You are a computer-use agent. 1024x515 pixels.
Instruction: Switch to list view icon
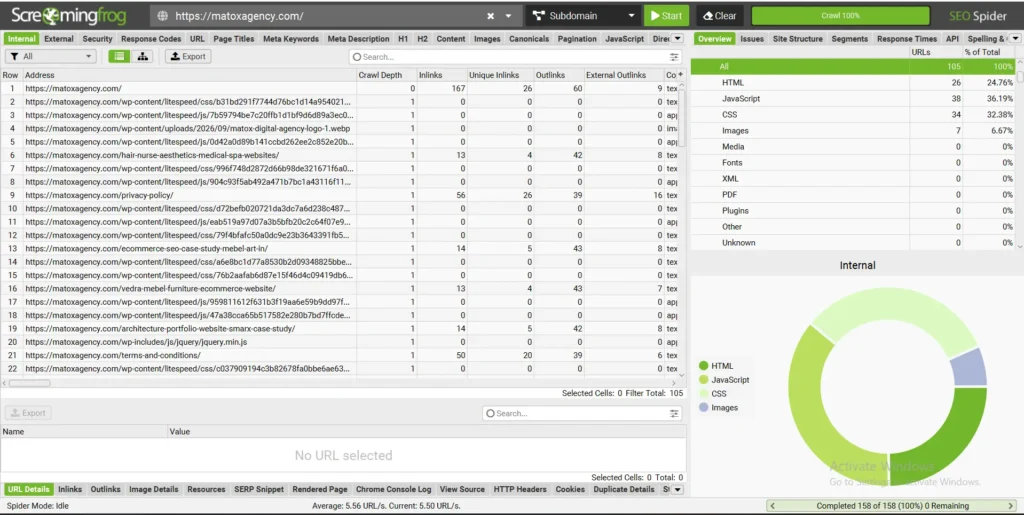tap(119, 57)
